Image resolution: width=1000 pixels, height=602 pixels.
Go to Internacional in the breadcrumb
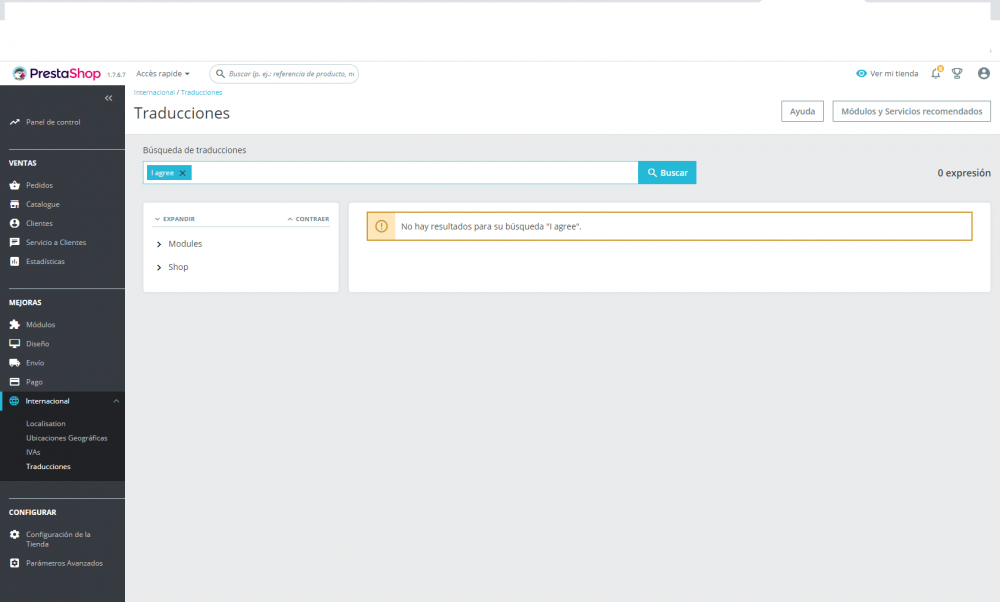click(x=152, y=92)
